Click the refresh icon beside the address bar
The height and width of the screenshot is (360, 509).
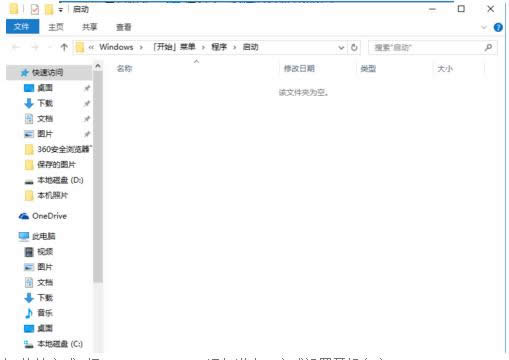click(354, 47)
